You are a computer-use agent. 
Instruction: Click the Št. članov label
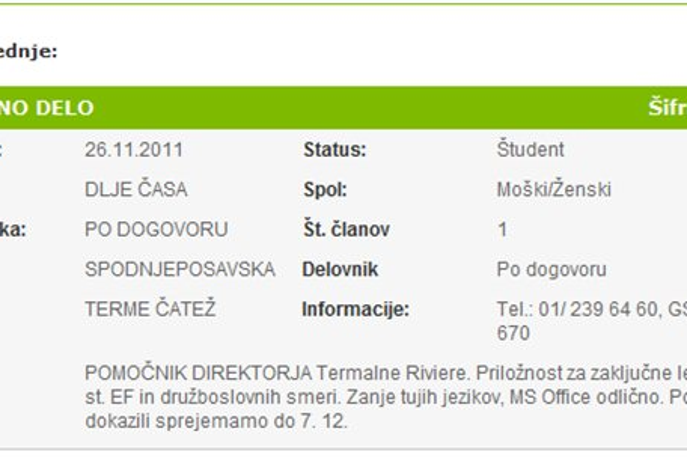point(347,230)
